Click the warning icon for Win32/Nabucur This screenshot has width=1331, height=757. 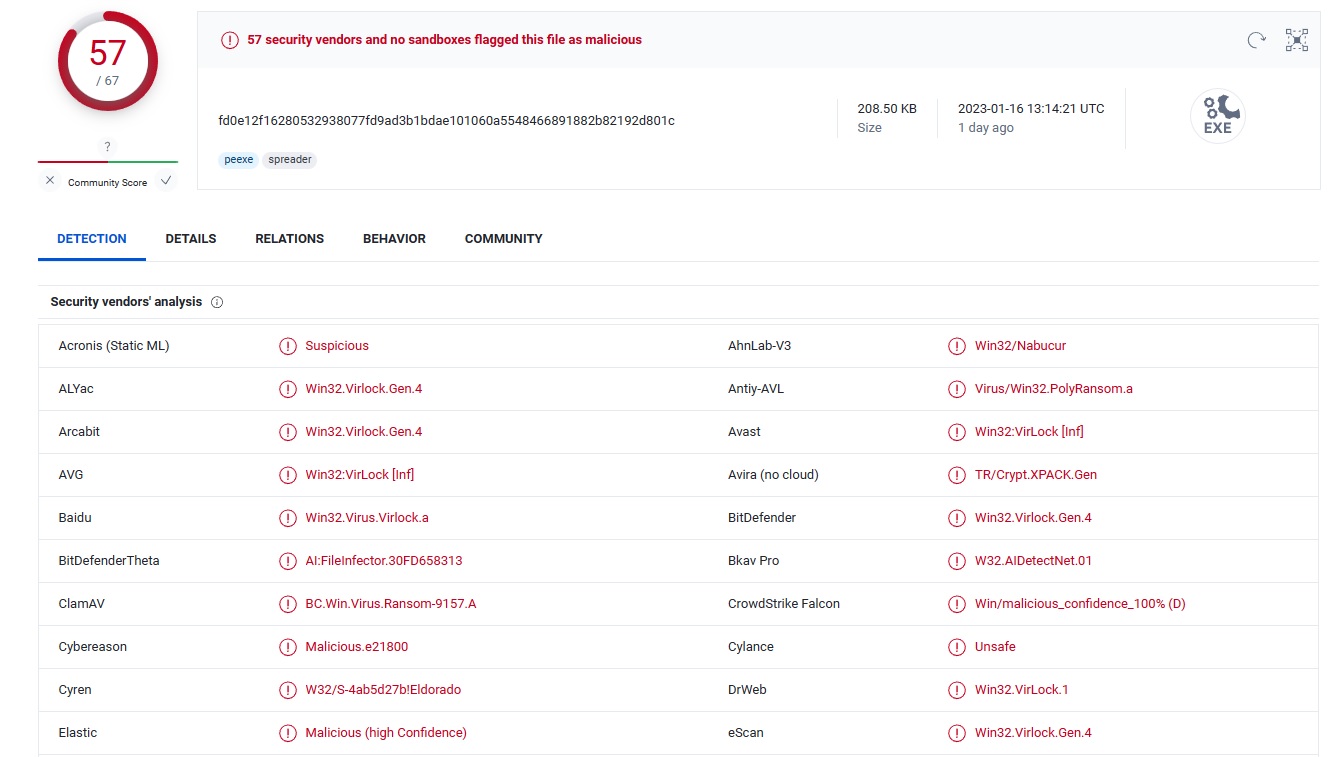[957, 346]
